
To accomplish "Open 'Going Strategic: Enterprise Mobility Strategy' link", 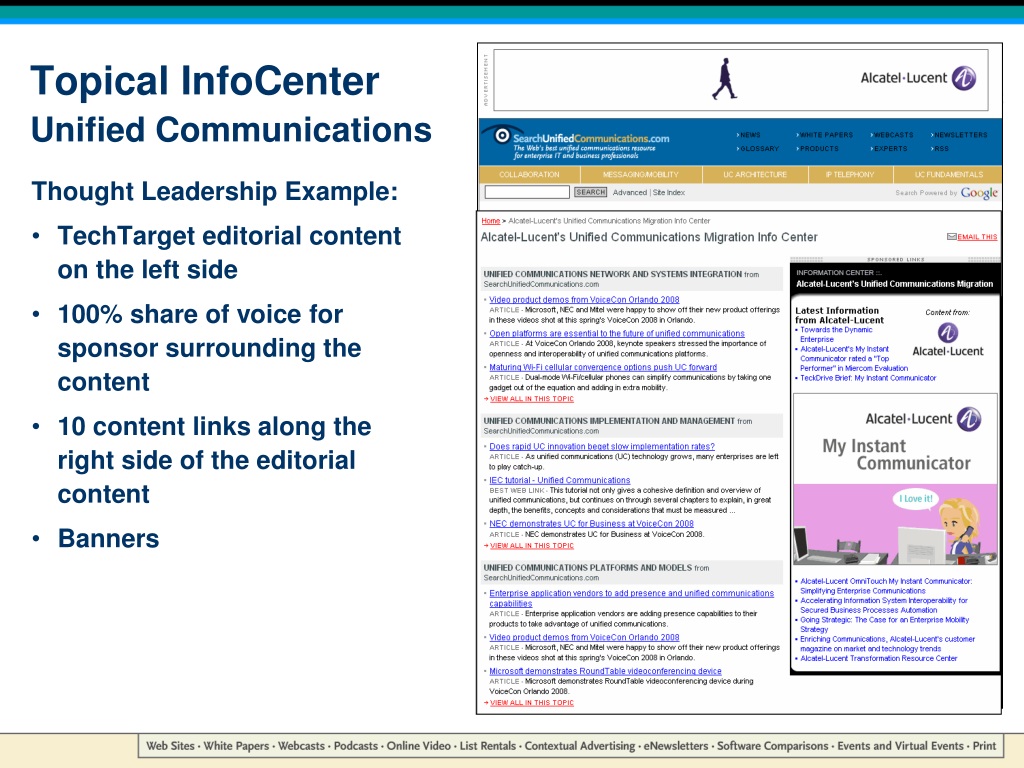I will click(x=884, y=624).
